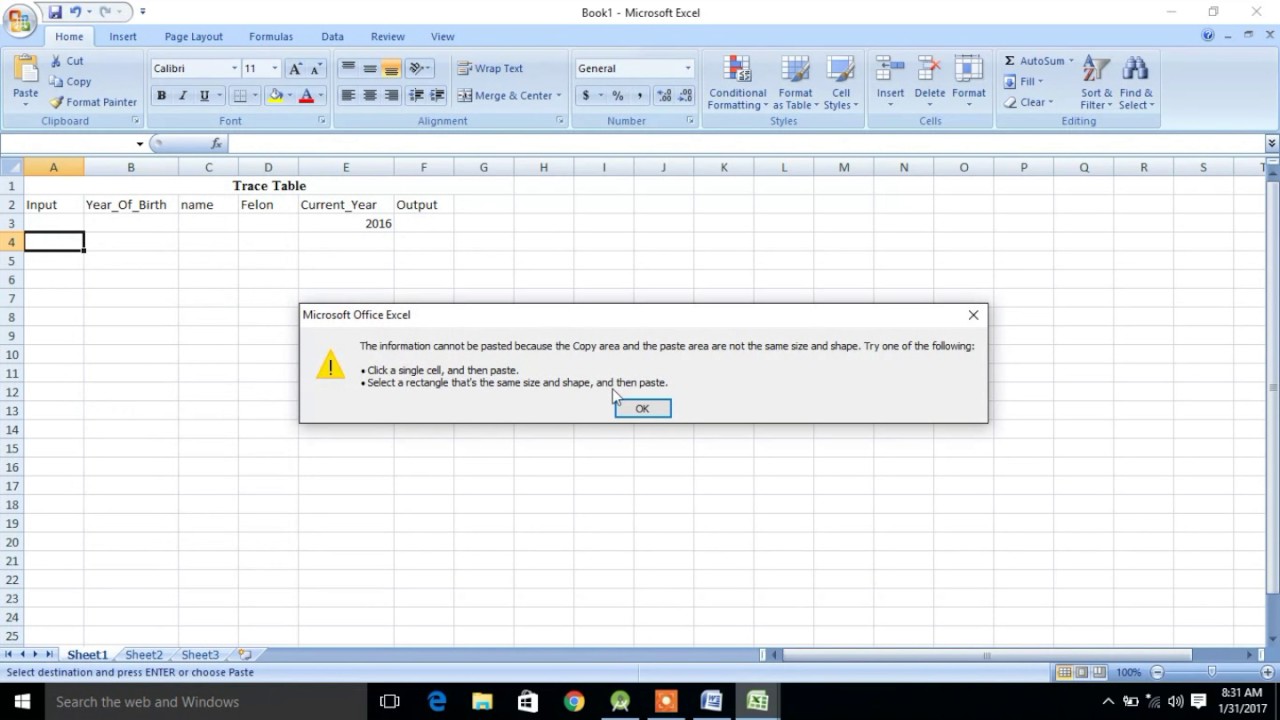Toggle Underline formatting

204,95
